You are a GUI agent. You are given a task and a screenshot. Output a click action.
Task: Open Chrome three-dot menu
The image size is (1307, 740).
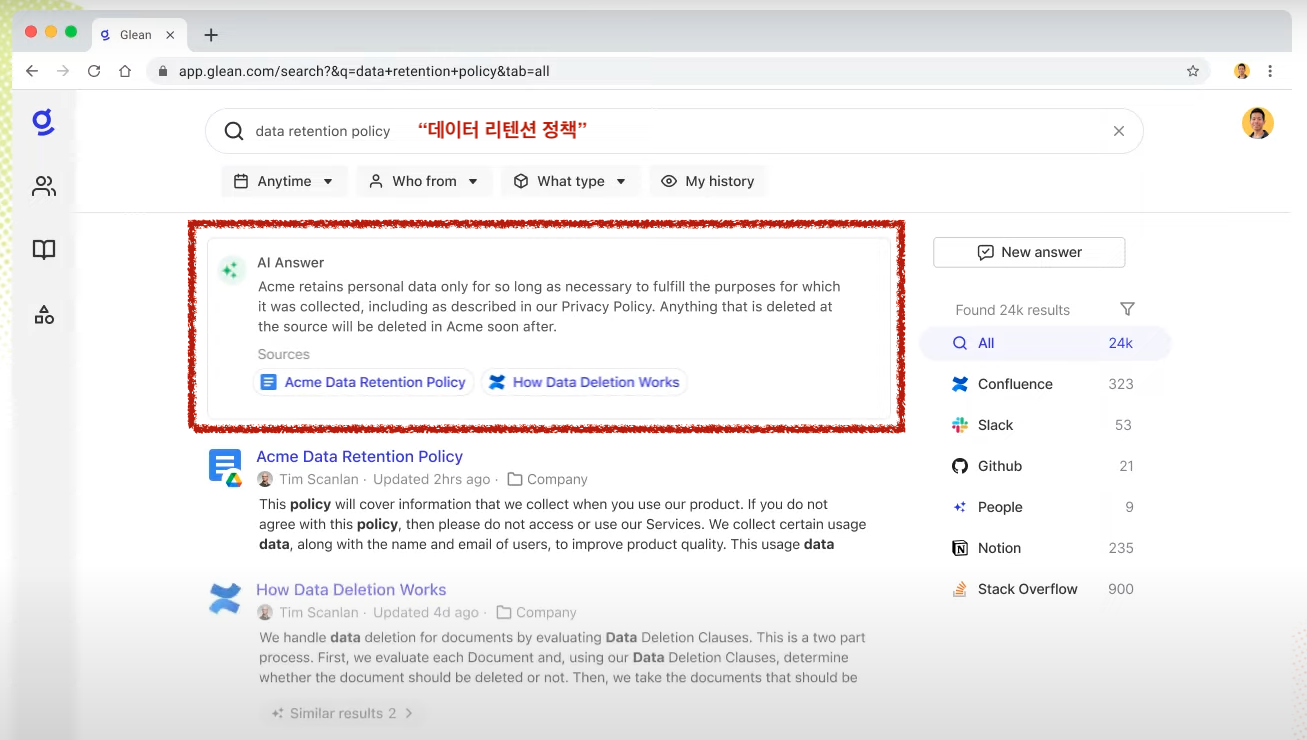pos(1270,71)
